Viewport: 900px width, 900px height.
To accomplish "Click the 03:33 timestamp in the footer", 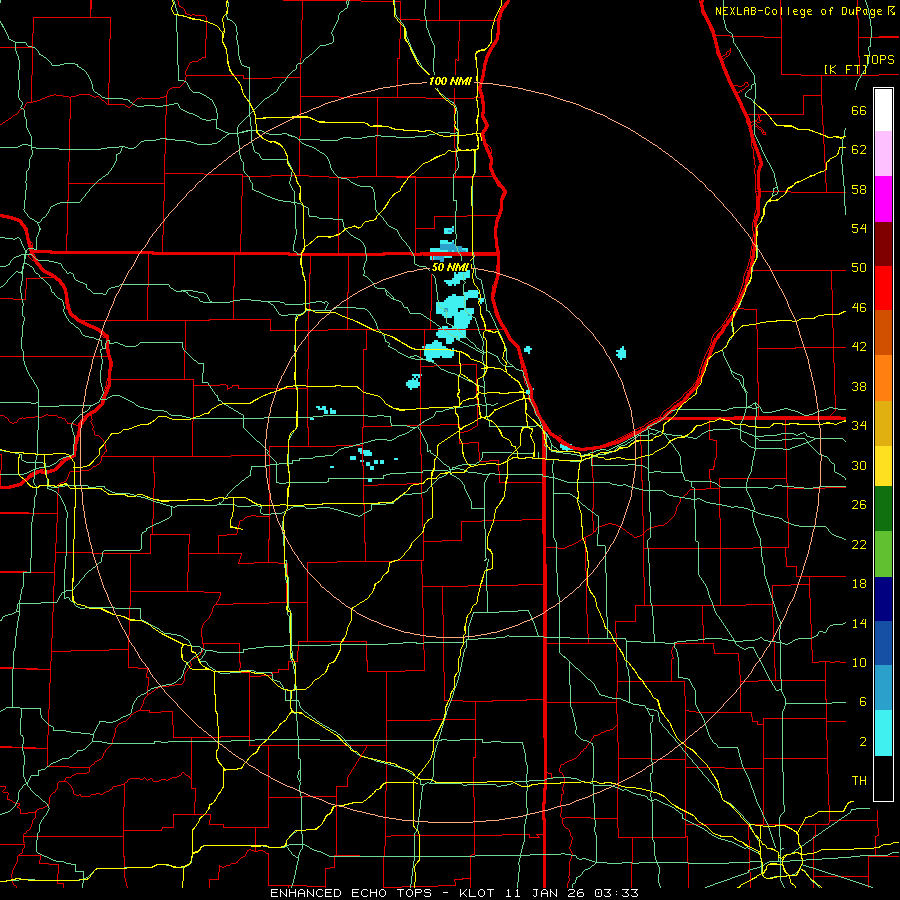I will tap(616, 893).
